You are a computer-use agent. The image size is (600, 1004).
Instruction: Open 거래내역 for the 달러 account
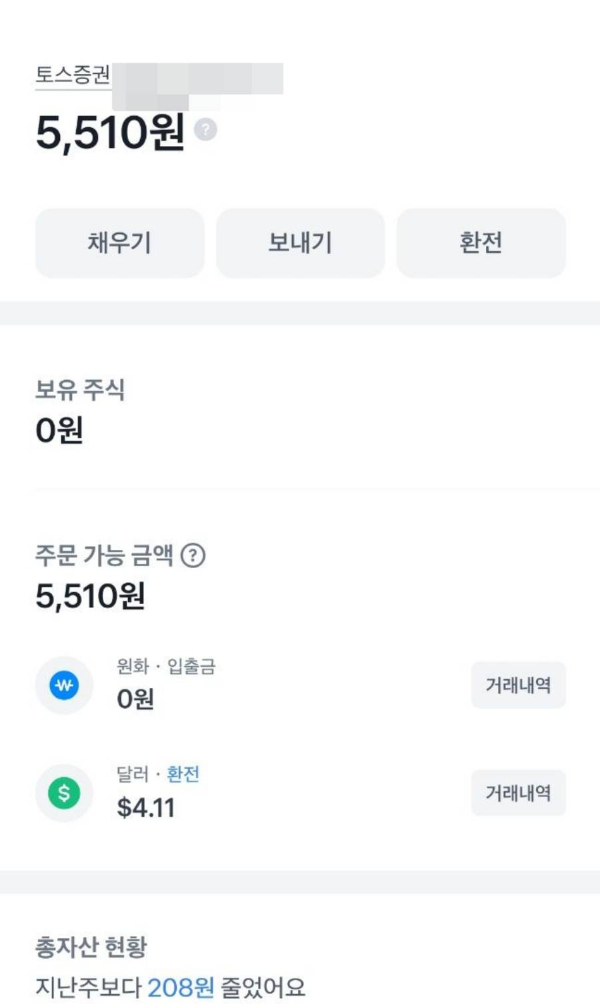click(x=520, y=790)
